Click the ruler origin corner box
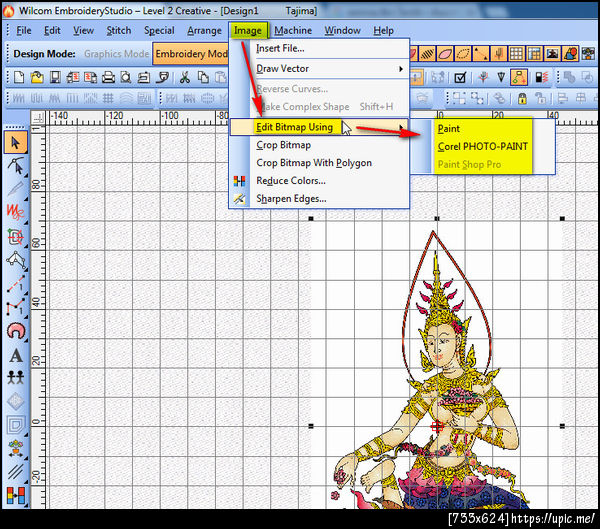Viewport: 600px width, 529px height. 38,118
